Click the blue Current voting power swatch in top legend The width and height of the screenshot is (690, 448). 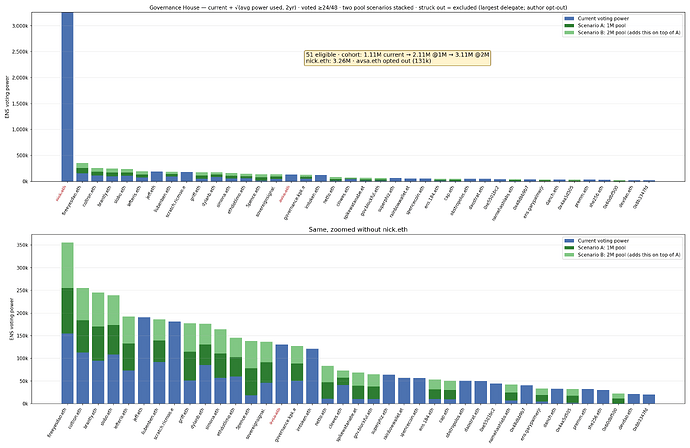pyautogui.click(x=569, y=18)
